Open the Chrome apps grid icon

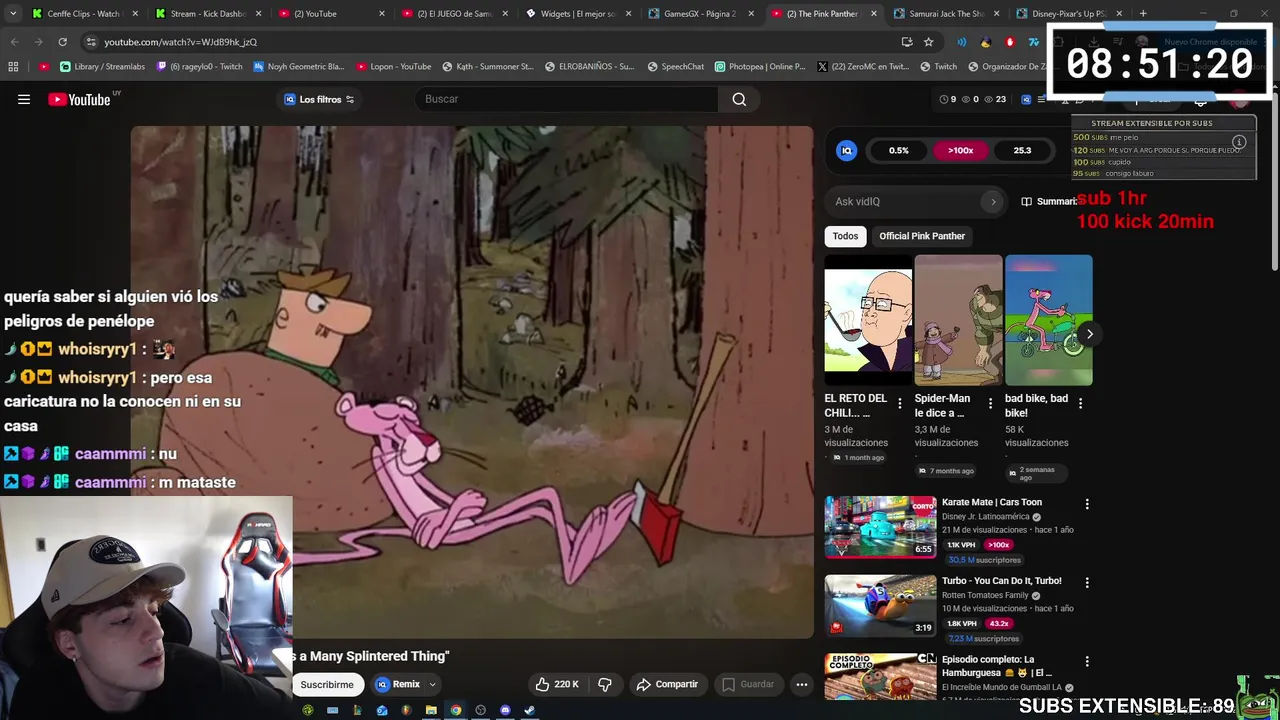coord(13,67)
